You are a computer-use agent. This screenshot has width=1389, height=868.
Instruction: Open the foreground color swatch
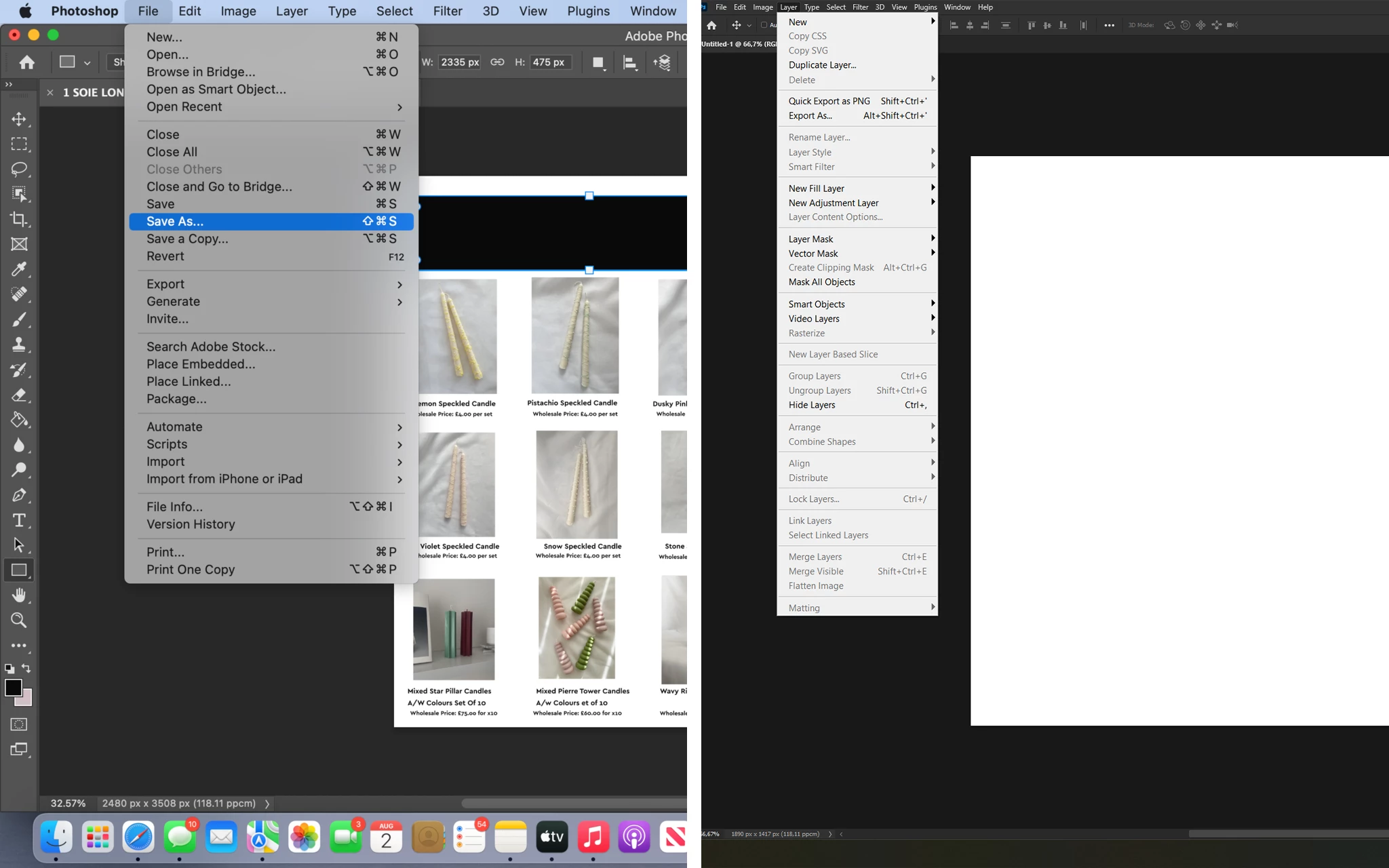point(13,687)
